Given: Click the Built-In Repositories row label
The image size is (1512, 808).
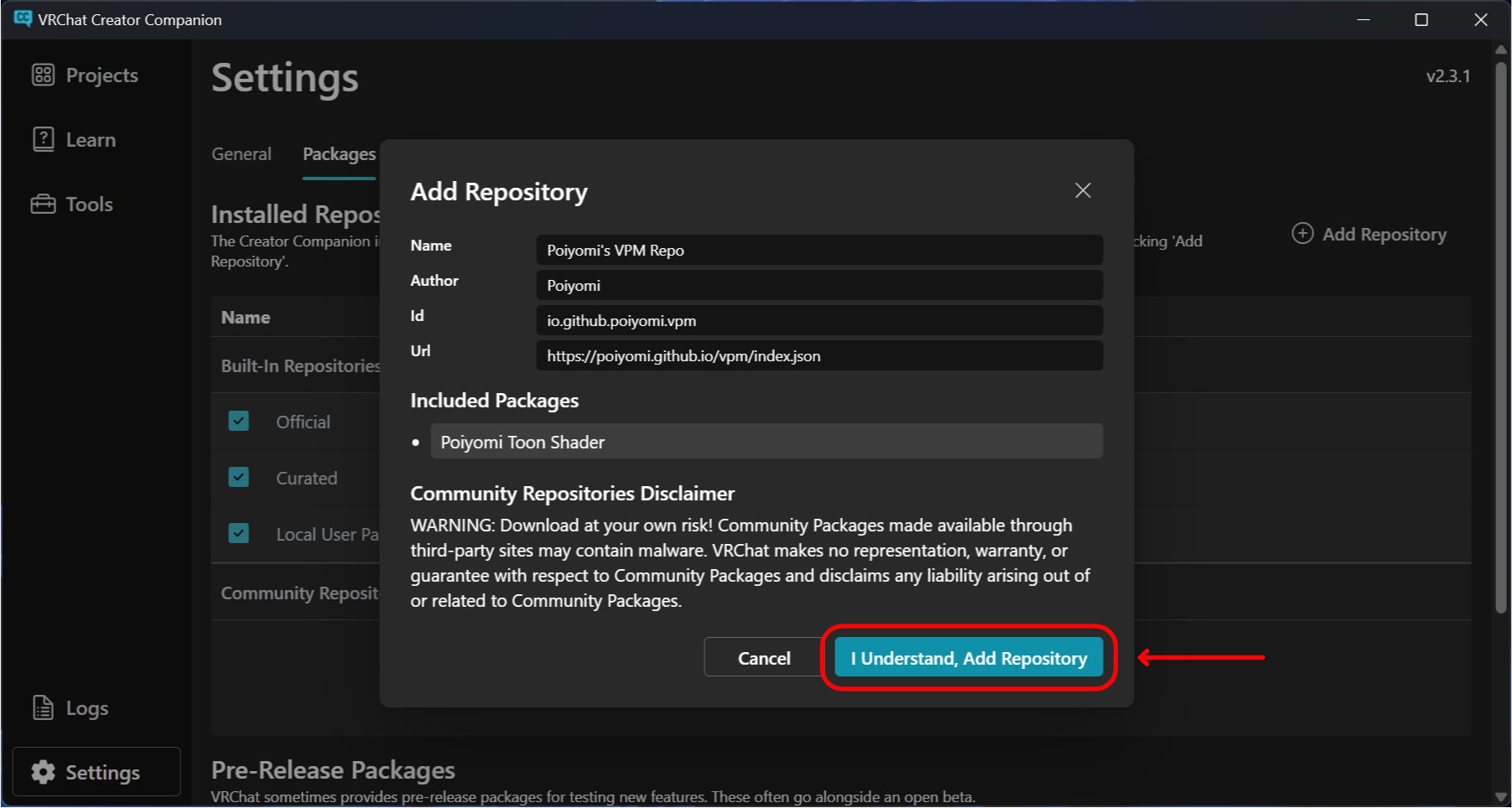Looking at the screenshot, I should pos(300,366).
